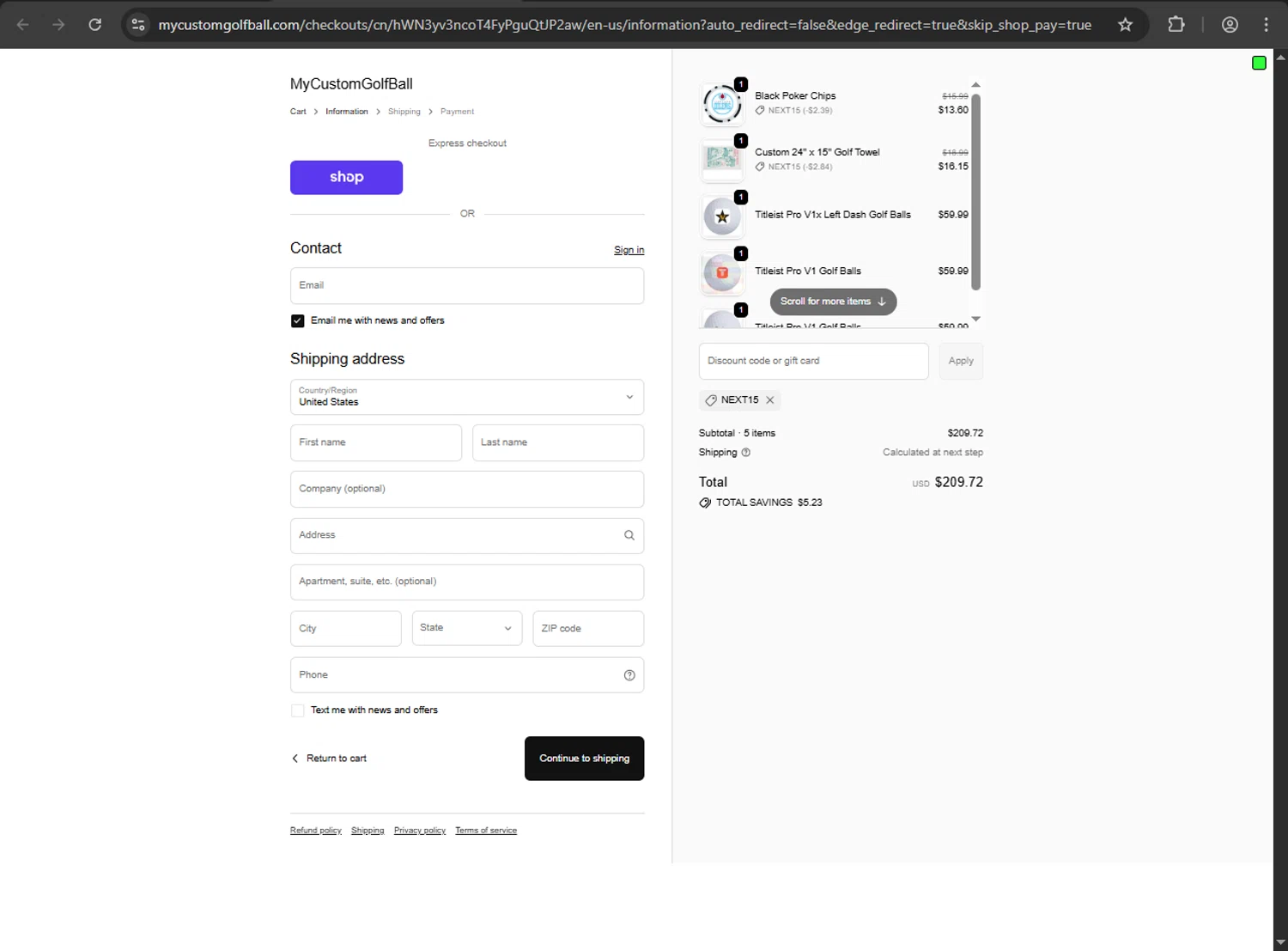Check Text me with news and offers
This screenshot has width=1288, height=951.
[297, 710]
